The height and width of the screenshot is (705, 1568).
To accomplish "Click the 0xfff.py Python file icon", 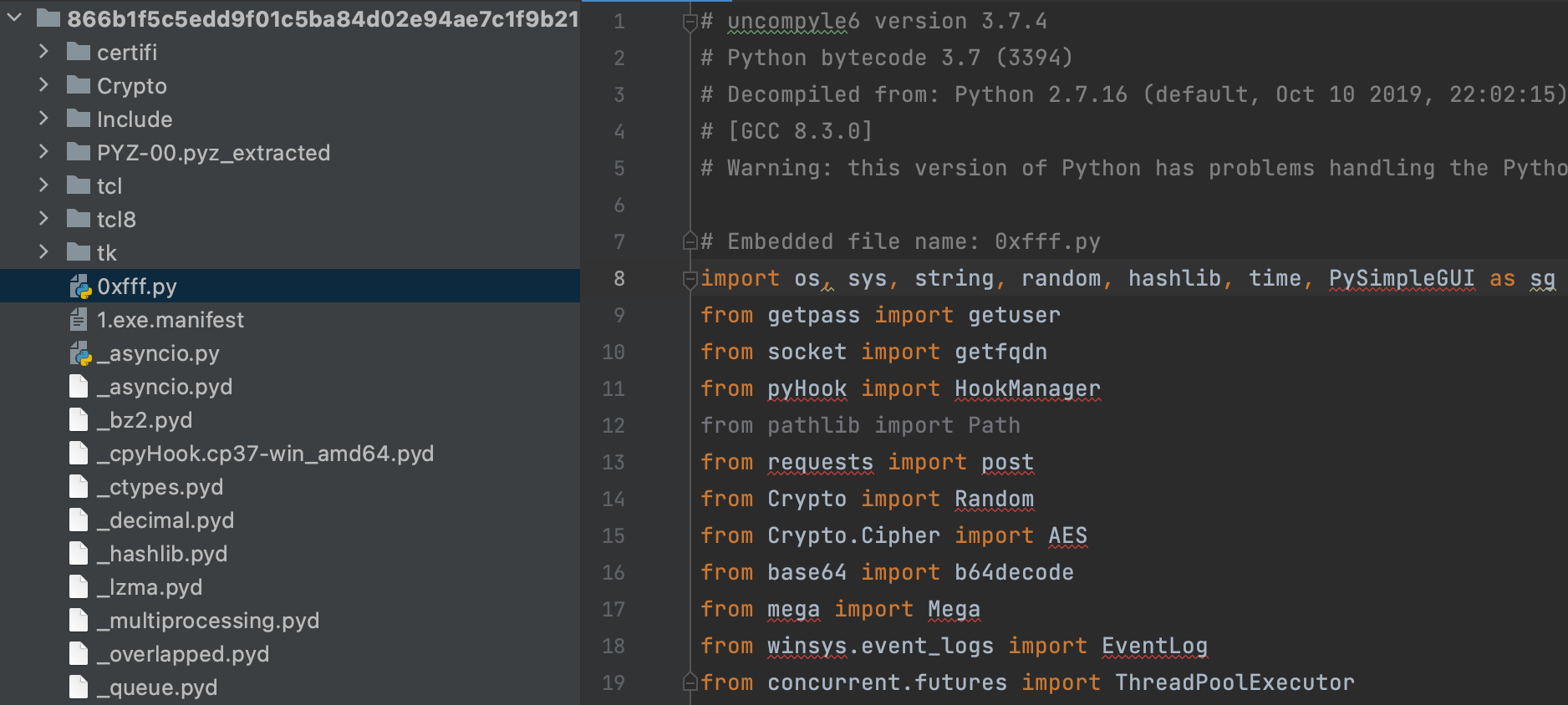I will (80, 287).
